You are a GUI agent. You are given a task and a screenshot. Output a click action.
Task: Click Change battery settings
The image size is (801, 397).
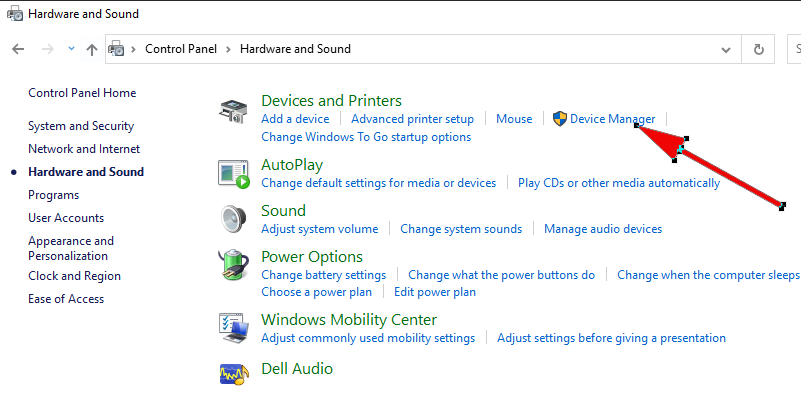pos(324,275)
